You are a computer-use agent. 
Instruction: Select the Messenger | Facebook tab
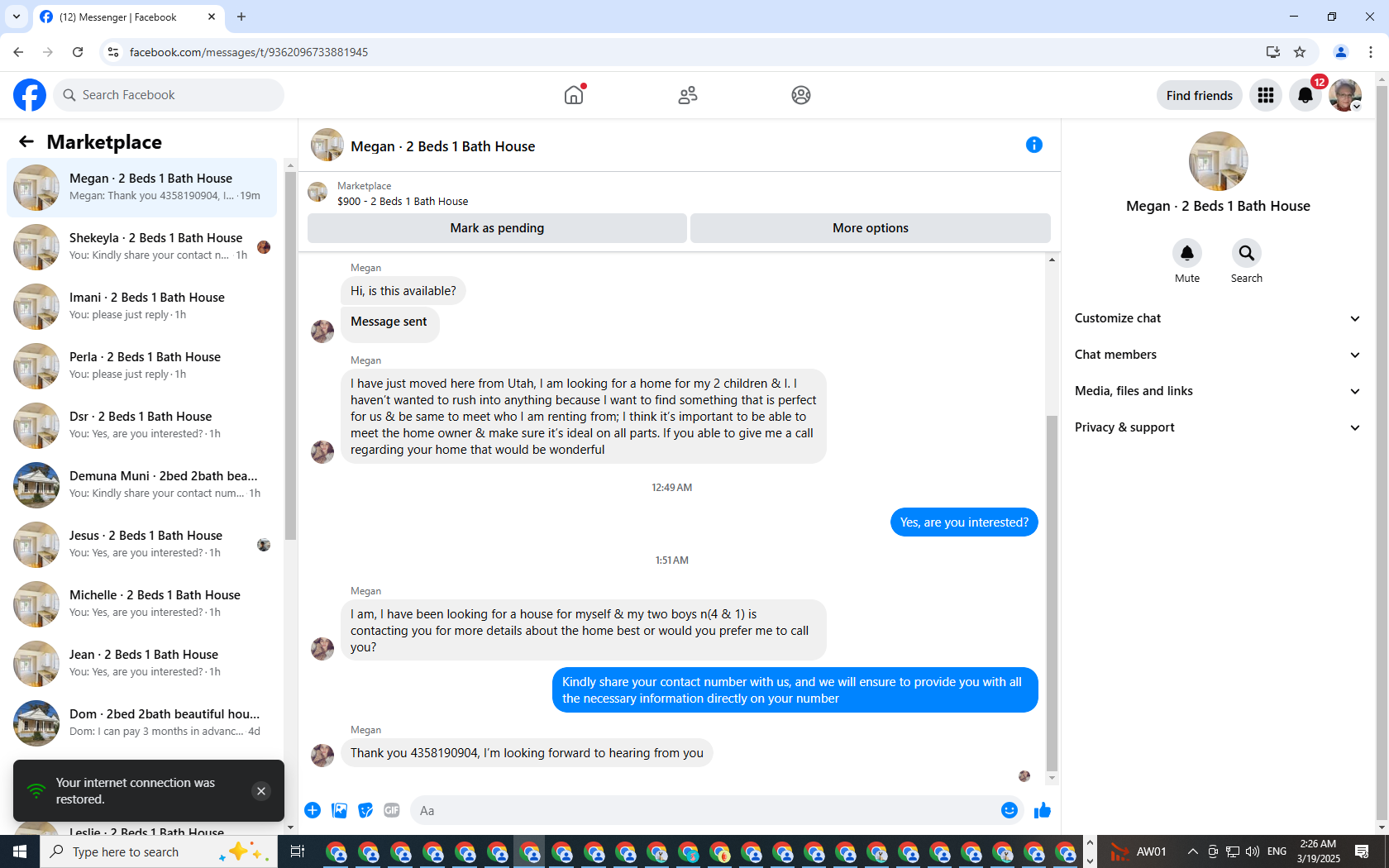pyautogui.click(x=129, y=17)
